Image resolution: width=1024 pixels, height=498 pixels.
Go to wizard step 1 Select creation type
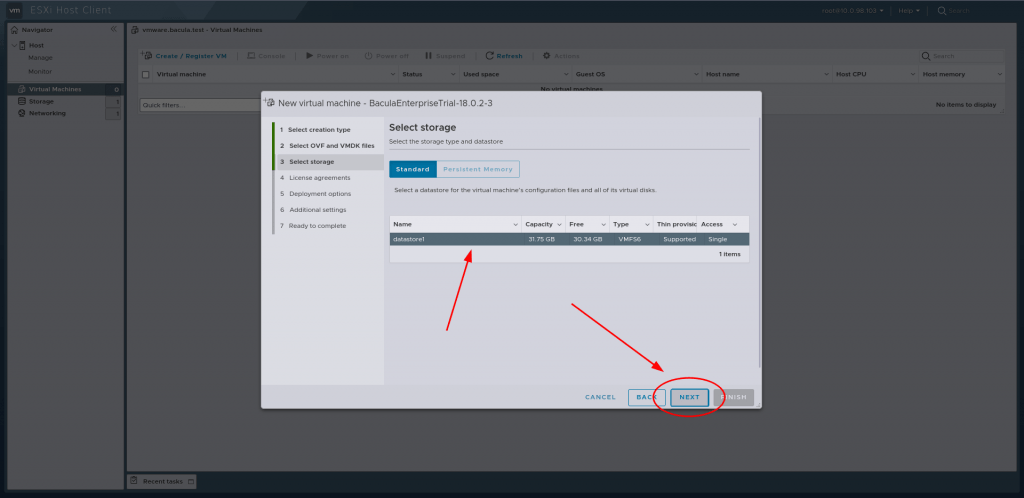(319, 130)
